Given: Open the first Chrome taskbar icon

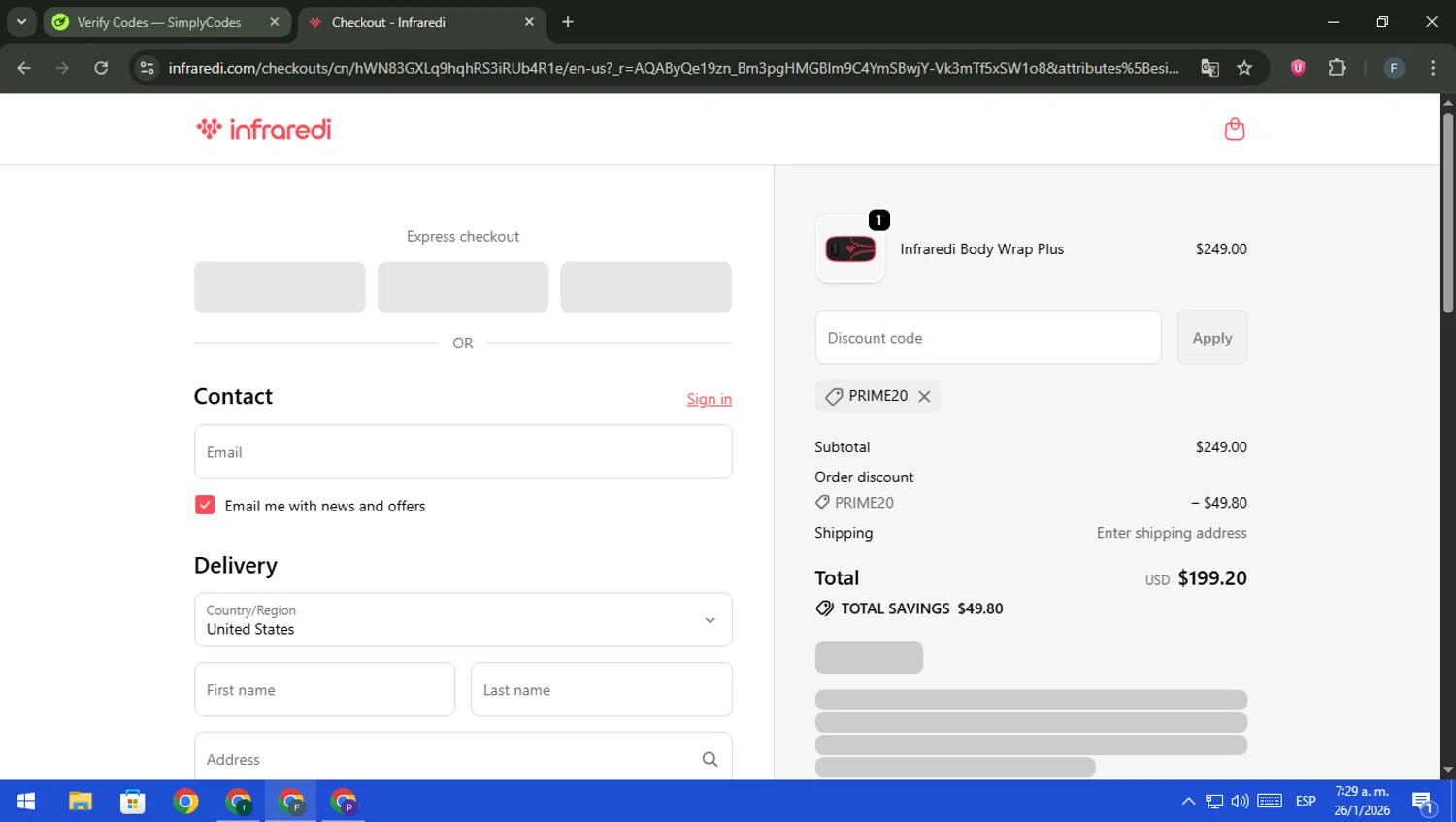Looking at the screenshot, I should tap(185, 802).
